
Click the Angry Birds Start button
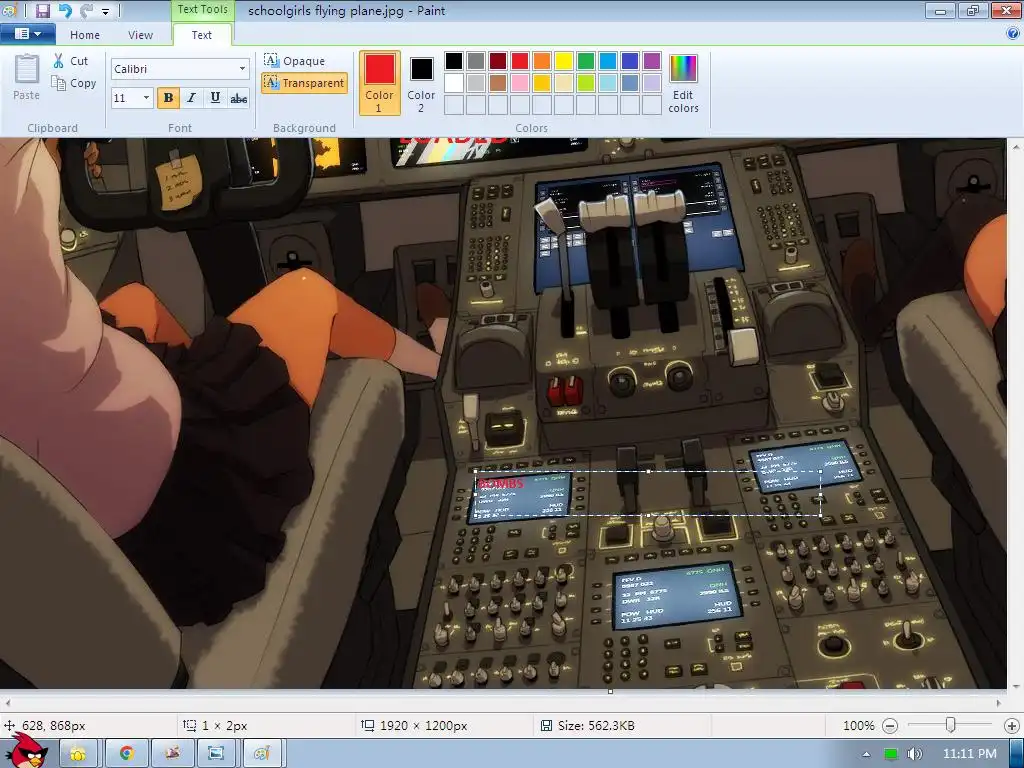[27, 751]
